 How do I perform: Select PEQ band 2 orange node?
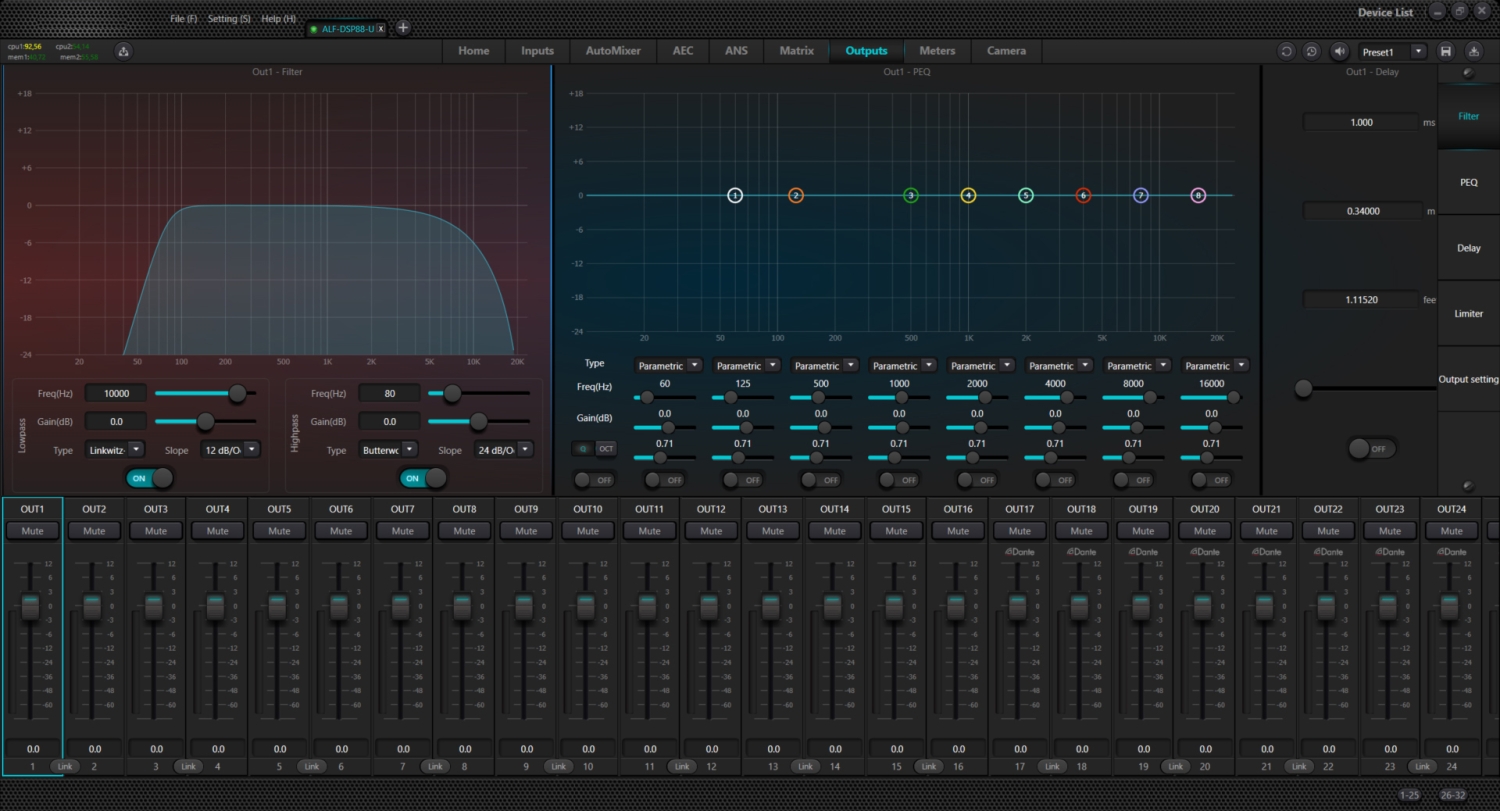coord(796,196)
